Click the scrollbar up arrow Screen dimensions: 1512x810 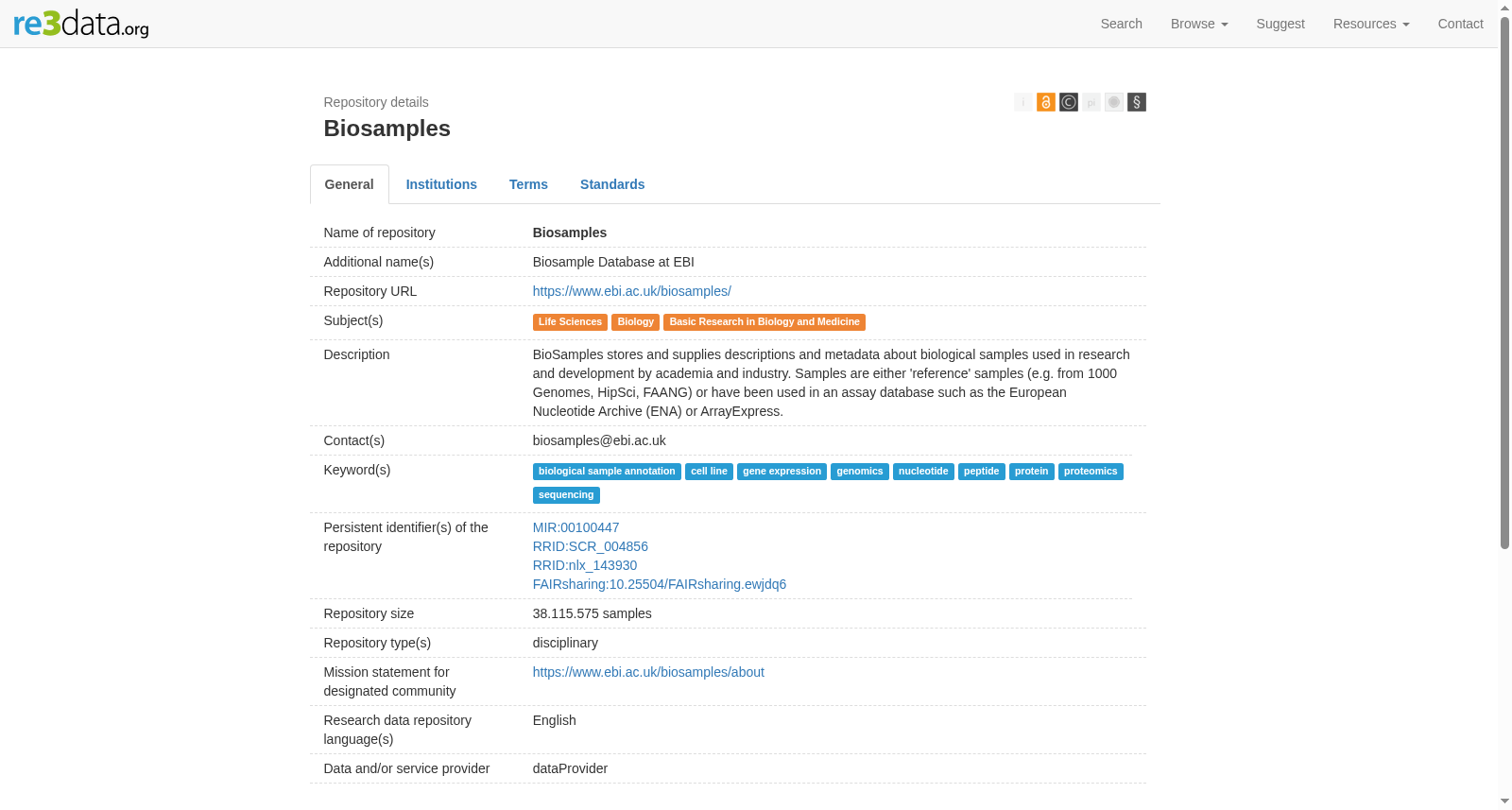pos(1504,7)
